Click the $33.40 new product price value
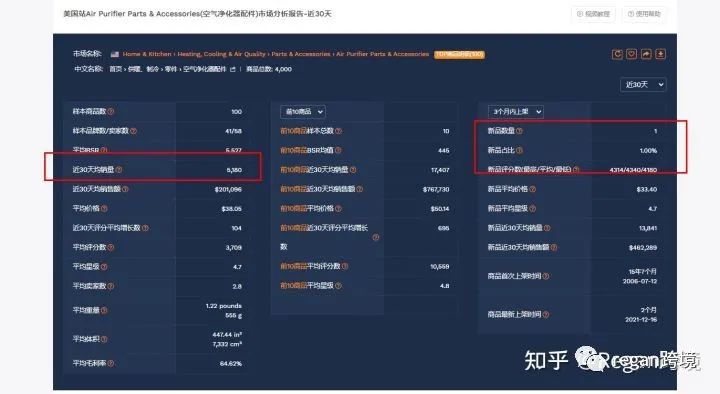Image resolution: width=720 pixels, height=394 pixels. coord(647,189)
